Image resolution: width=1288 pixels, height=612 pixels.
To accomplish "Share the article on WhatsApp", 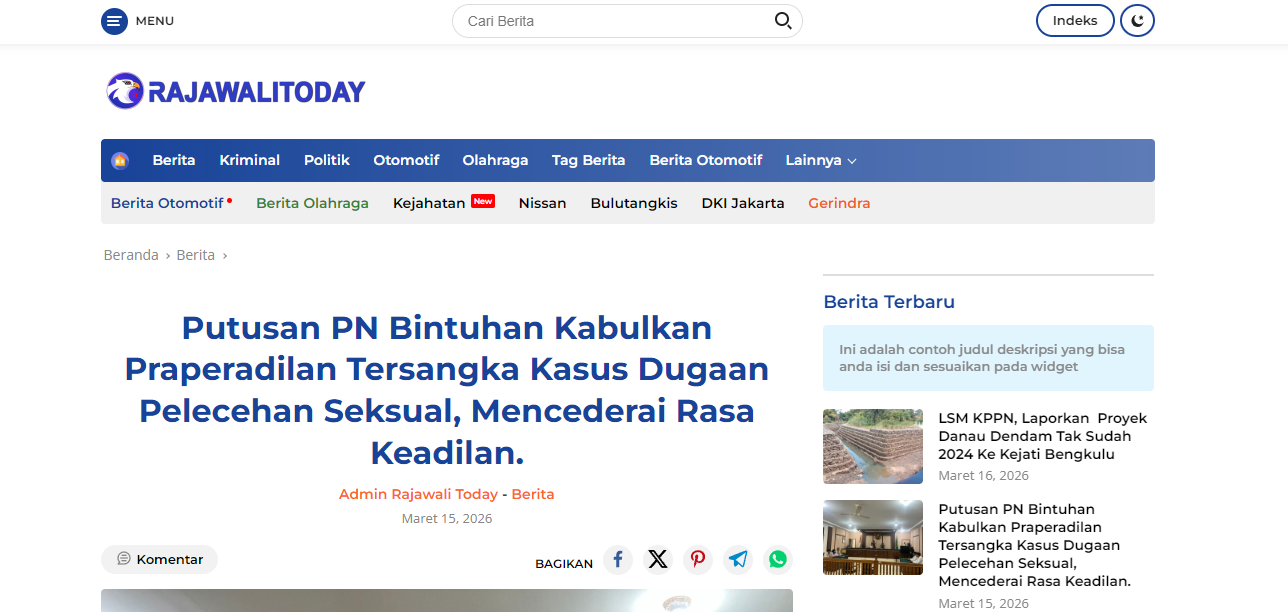I will [778, 560].
